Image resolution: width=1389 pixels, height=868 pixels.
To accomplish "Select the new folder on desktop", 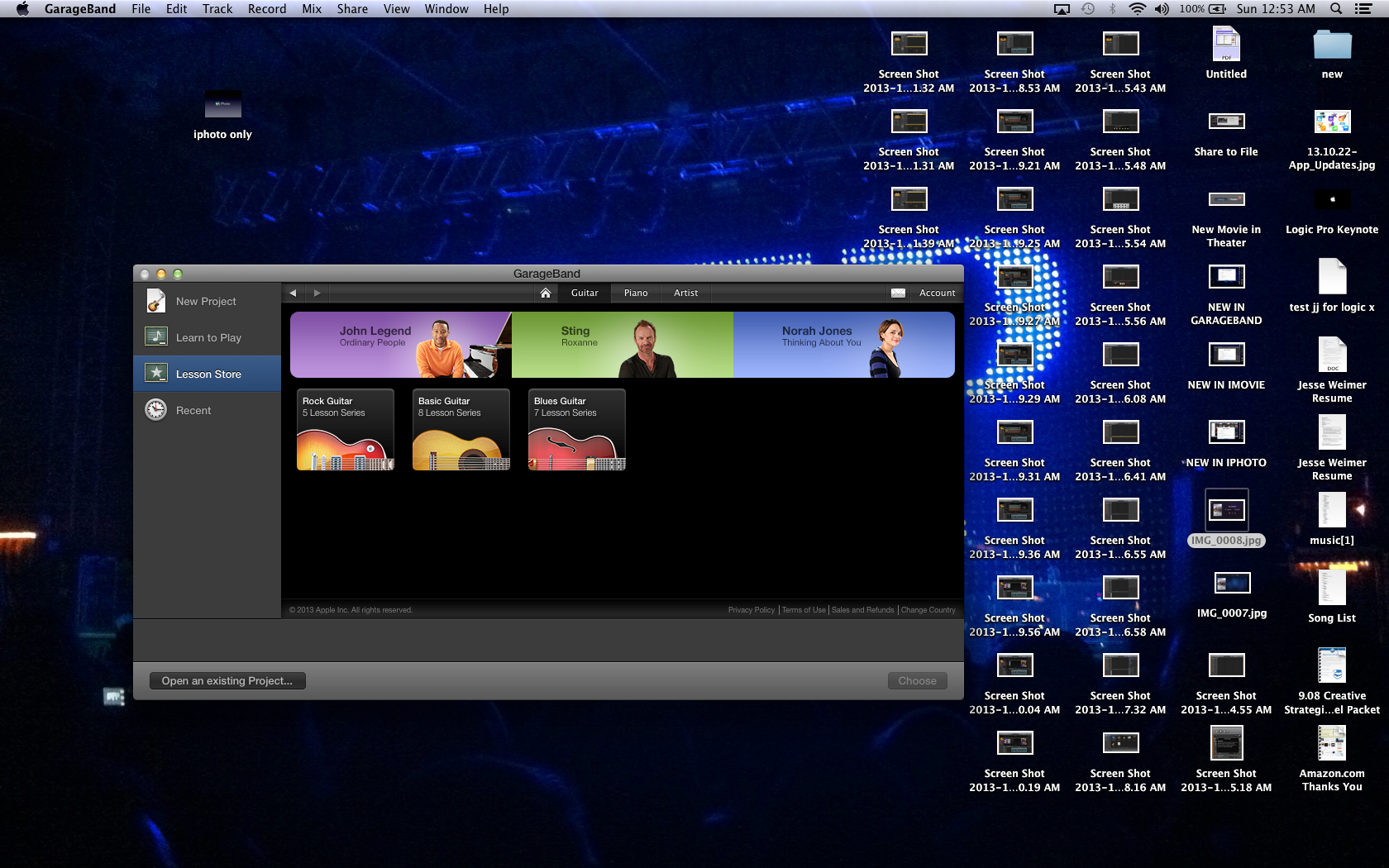I will (1332, 54).
